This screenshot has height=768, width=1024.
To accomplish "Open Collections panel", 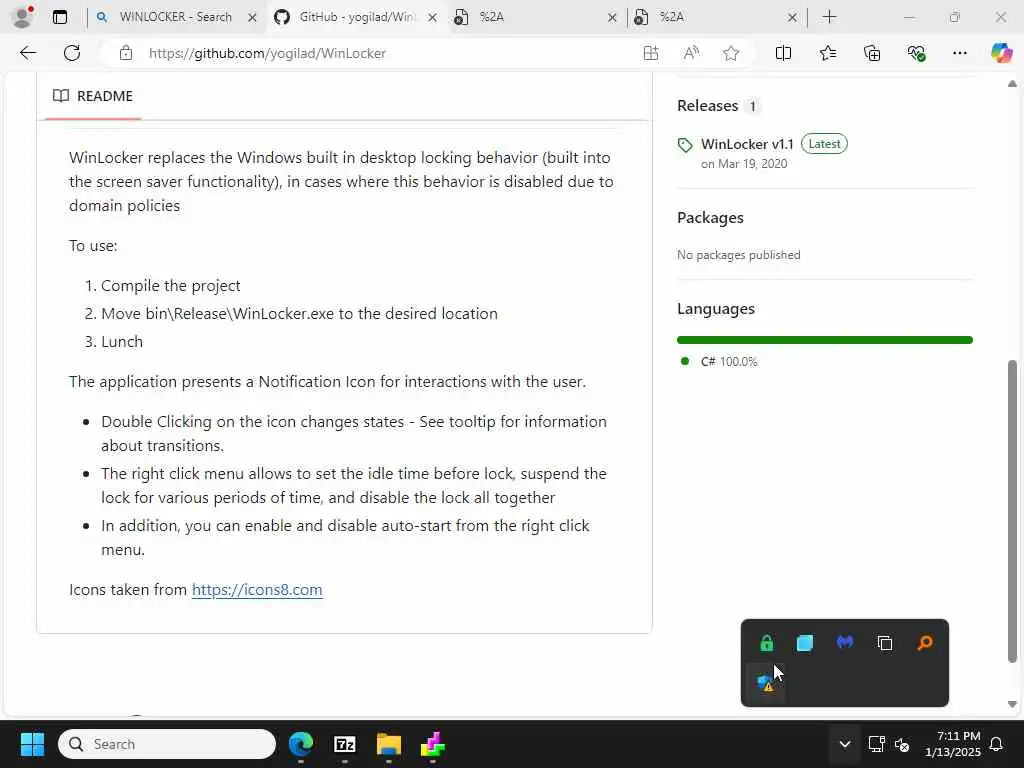I will coord(872,53).
